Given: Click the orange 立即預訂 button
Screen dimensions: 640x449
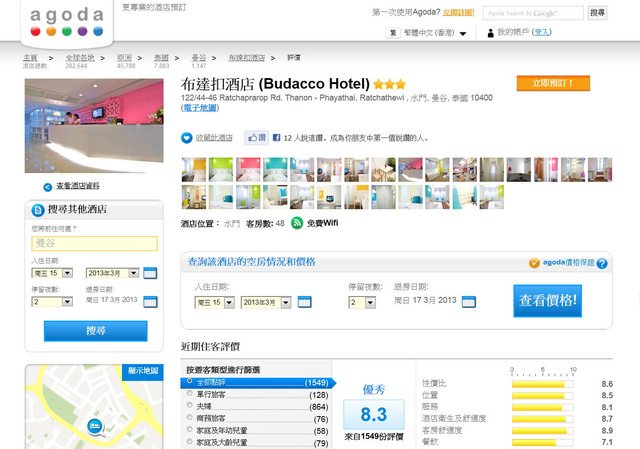Looking at the screenshot, I should point(553,83).
